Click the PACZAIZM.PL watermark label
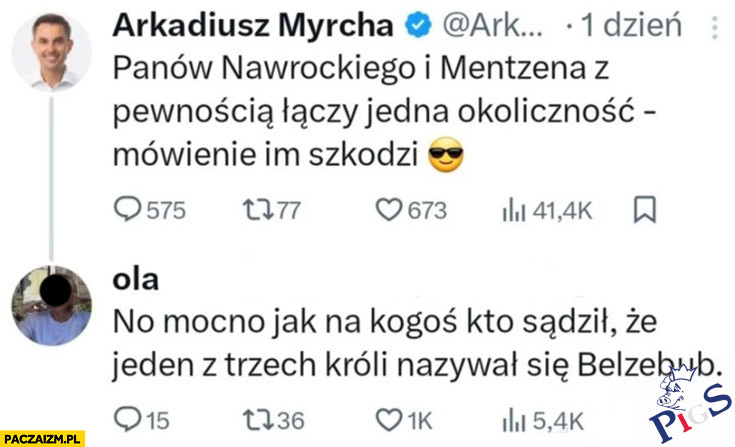The width and height of the screenshot is (735, 447). [x=42, y=438]
